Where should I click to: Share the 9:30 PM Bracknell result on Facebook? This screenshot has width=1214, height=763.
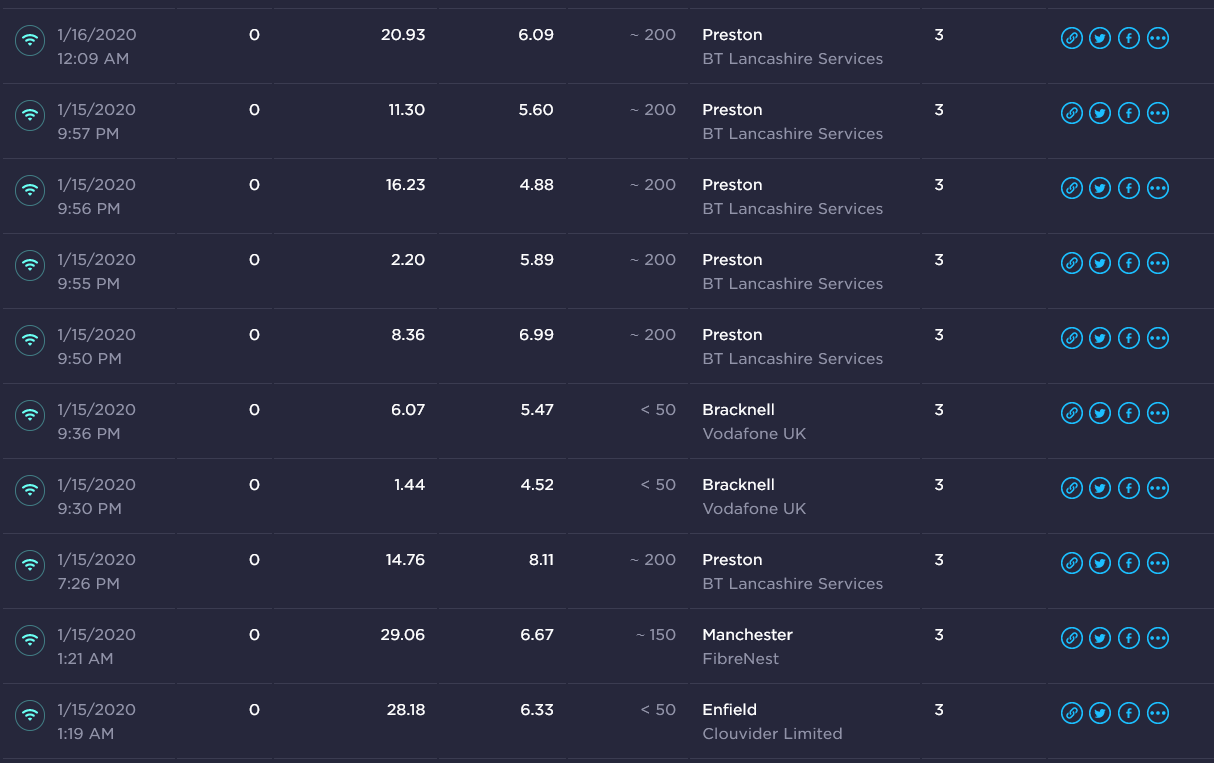click(x=1129, y=489)
